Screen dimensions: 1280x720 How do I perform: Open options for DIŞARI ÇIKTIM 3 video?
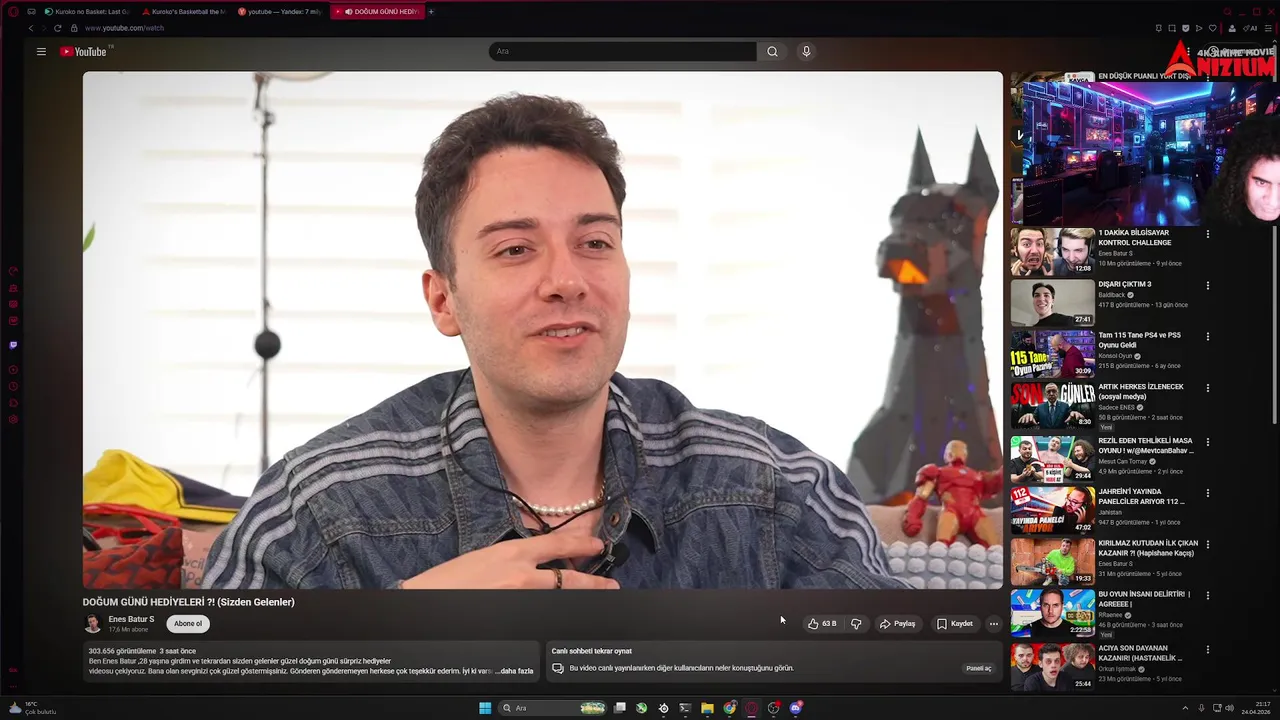point(1207,285)
